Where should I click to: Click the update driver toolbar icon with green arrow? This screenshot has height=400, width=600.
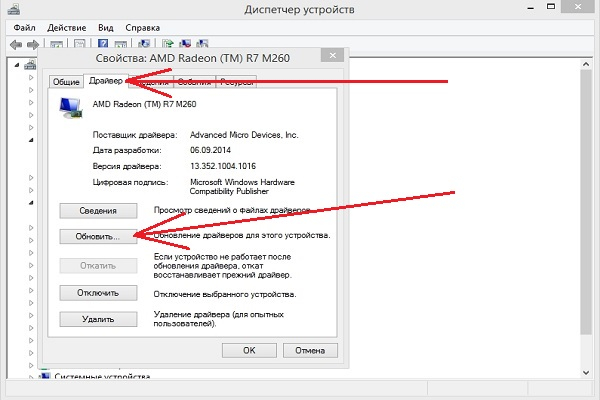[168, 44]
